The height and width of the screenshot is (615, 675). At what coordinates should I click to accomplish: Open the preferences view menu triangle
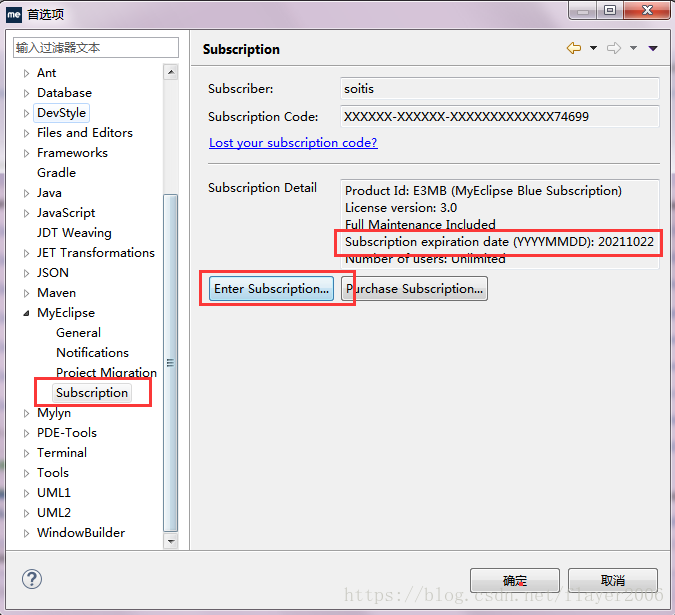click(x=653, y=48)
